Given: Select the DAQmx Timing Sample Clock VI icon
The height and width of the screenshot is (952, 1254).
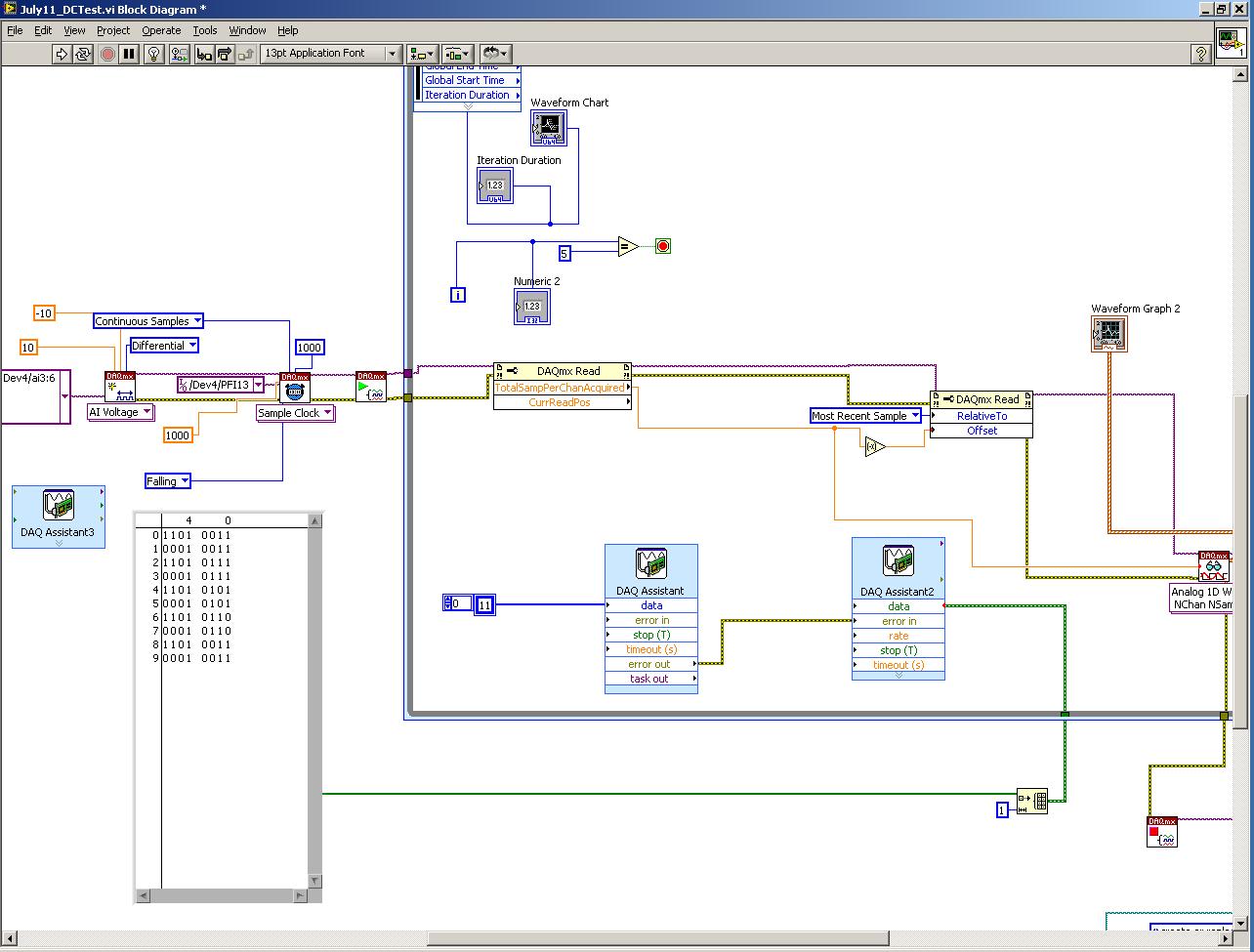Looking at the screenshot, I should click(x=295, y=387).
